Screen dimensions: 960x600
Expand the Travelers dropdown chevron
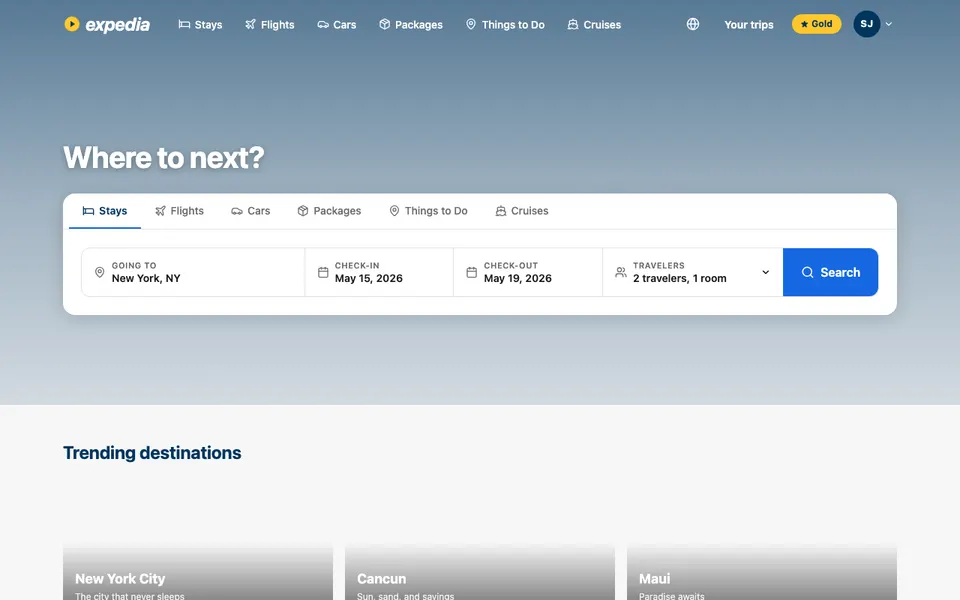(x=765, y=272)
